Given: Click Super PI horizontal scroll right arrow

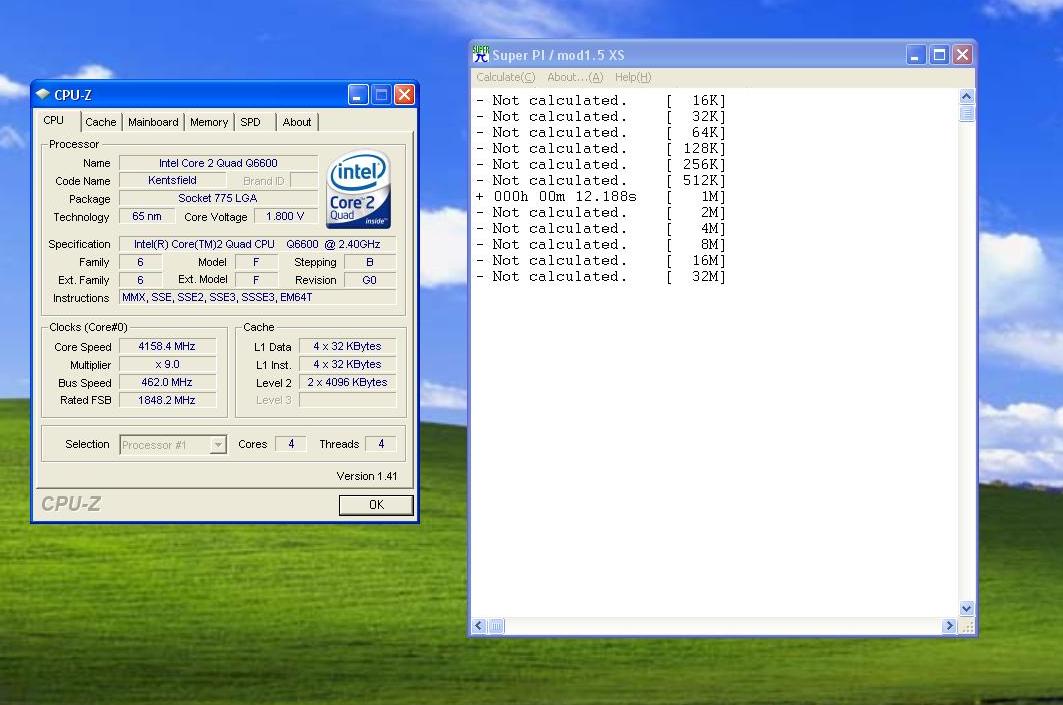Looking at the screenshot, I should point(949,626).
